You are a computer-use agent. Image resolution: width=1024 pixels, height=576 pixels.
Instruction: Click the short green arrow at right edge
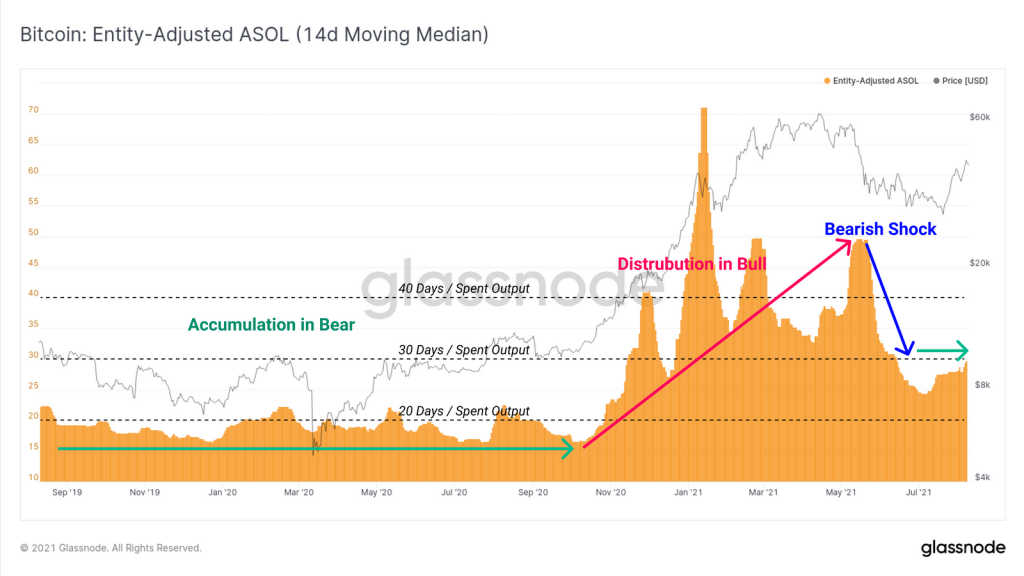coord(942,351)
